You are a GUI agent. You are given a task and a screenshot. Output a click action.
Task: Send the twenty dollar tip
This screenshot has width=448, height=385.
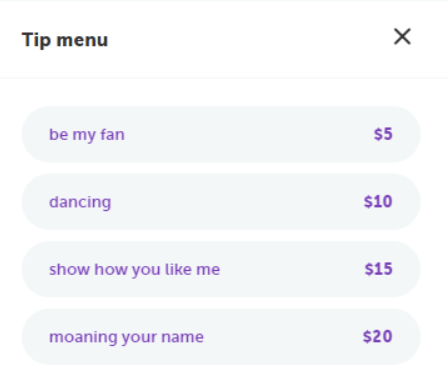[221, 336]
